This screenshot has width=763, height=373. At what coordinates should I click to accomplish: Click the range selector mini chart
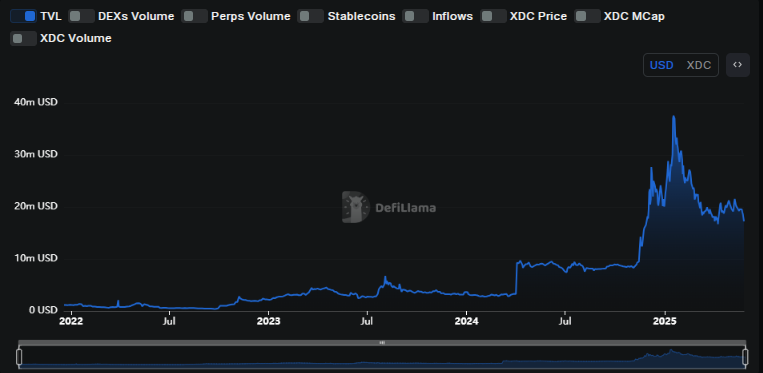[x=382, y=356]
